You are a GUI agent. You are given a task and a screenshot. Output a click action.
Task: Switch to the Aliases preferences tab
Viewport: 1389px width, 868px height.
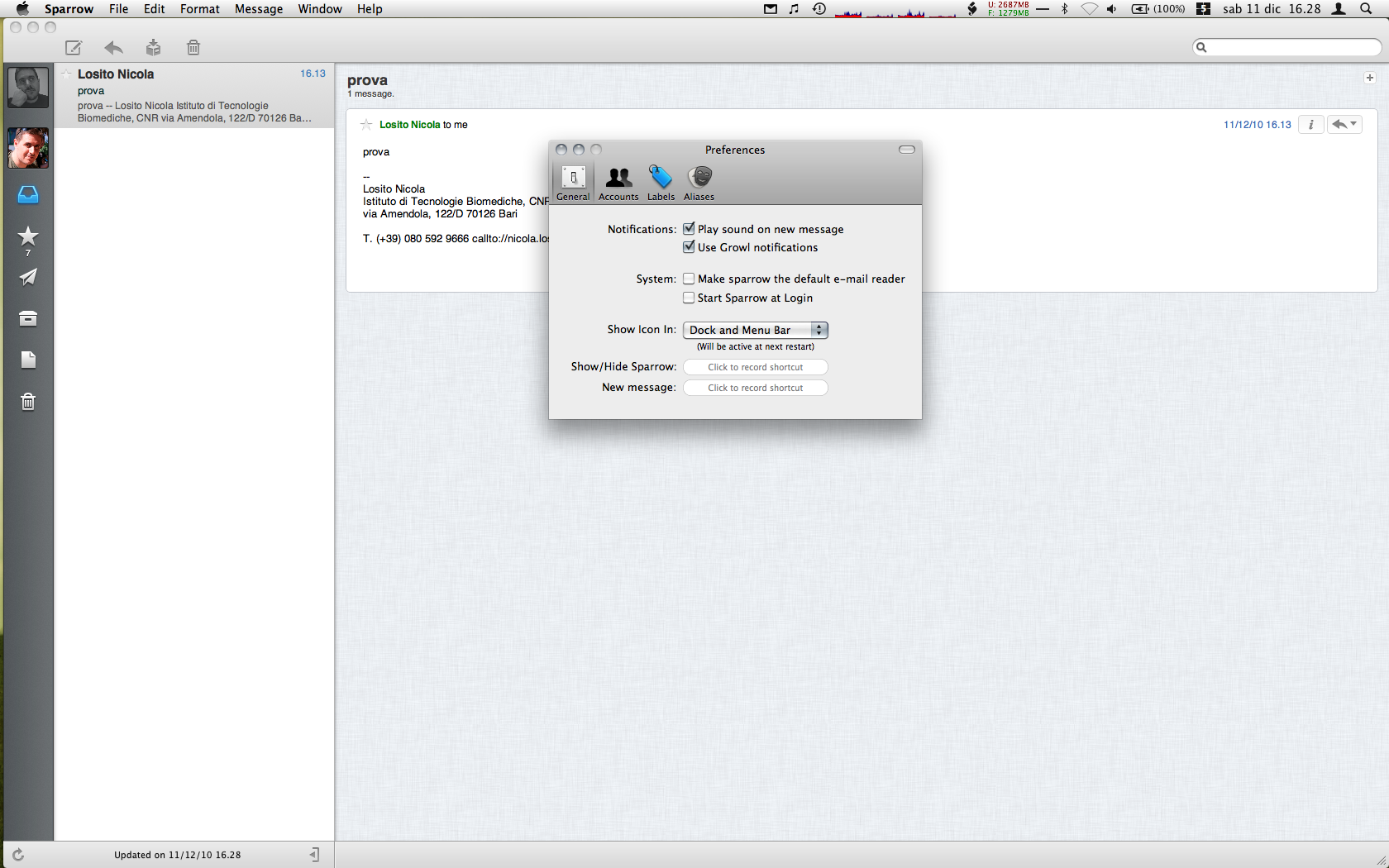pos(699,184)
